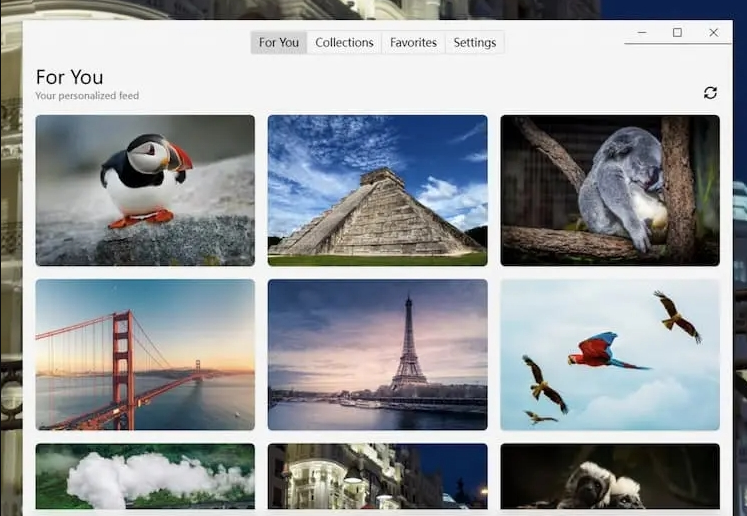747x516 pixels.
Task: Open the Favorites tab
Action: click(x=413, y=43)
